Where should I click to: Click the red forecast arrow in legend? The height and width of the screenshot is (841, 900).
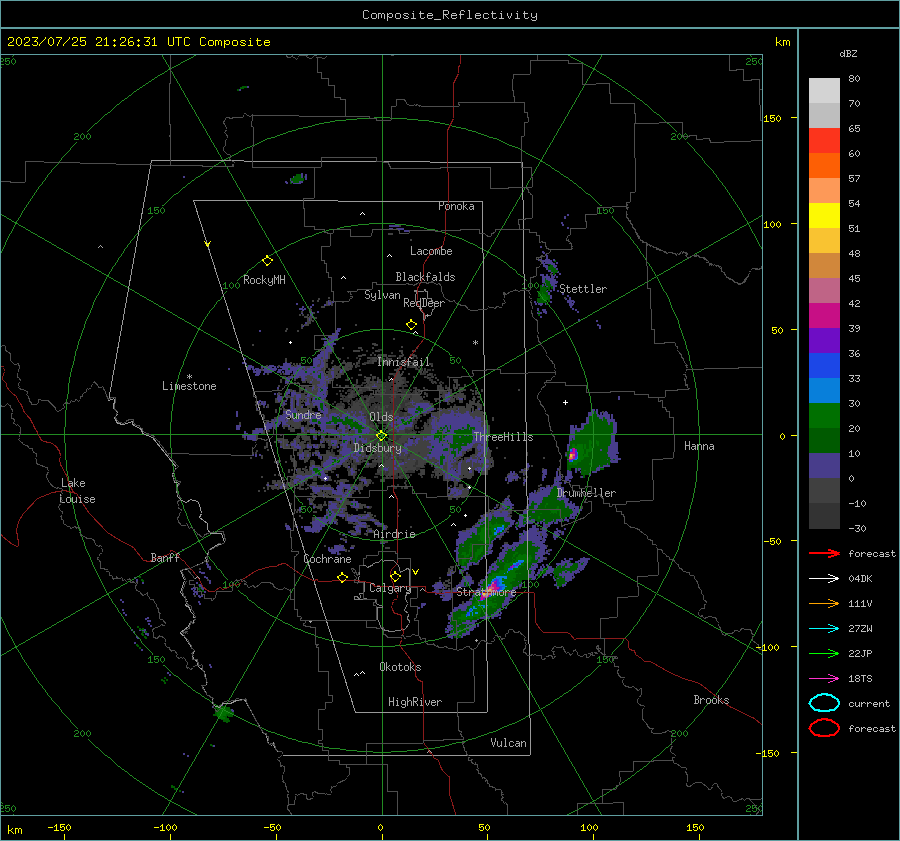[824, 553]
